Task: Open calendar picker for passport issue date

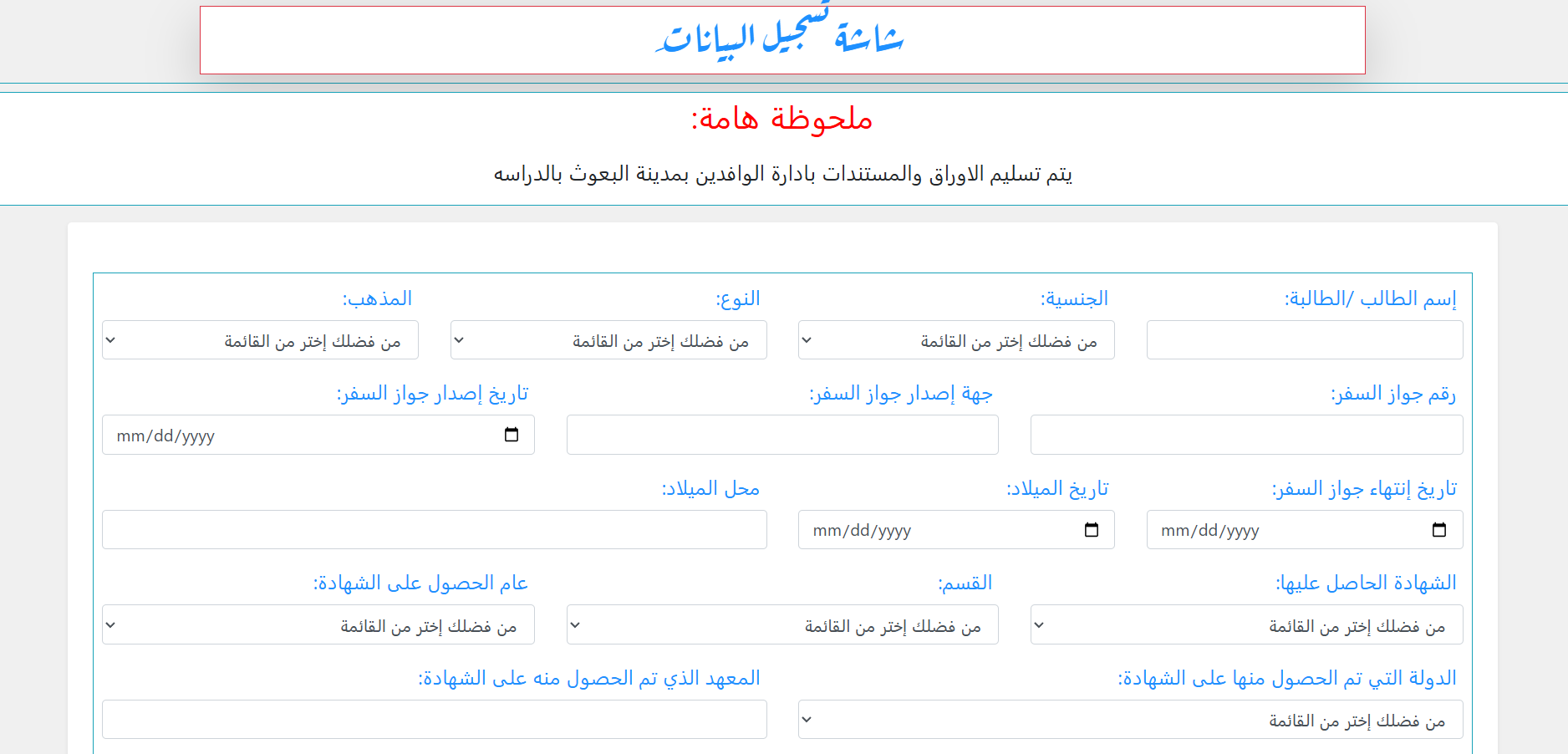Action: 512,435
